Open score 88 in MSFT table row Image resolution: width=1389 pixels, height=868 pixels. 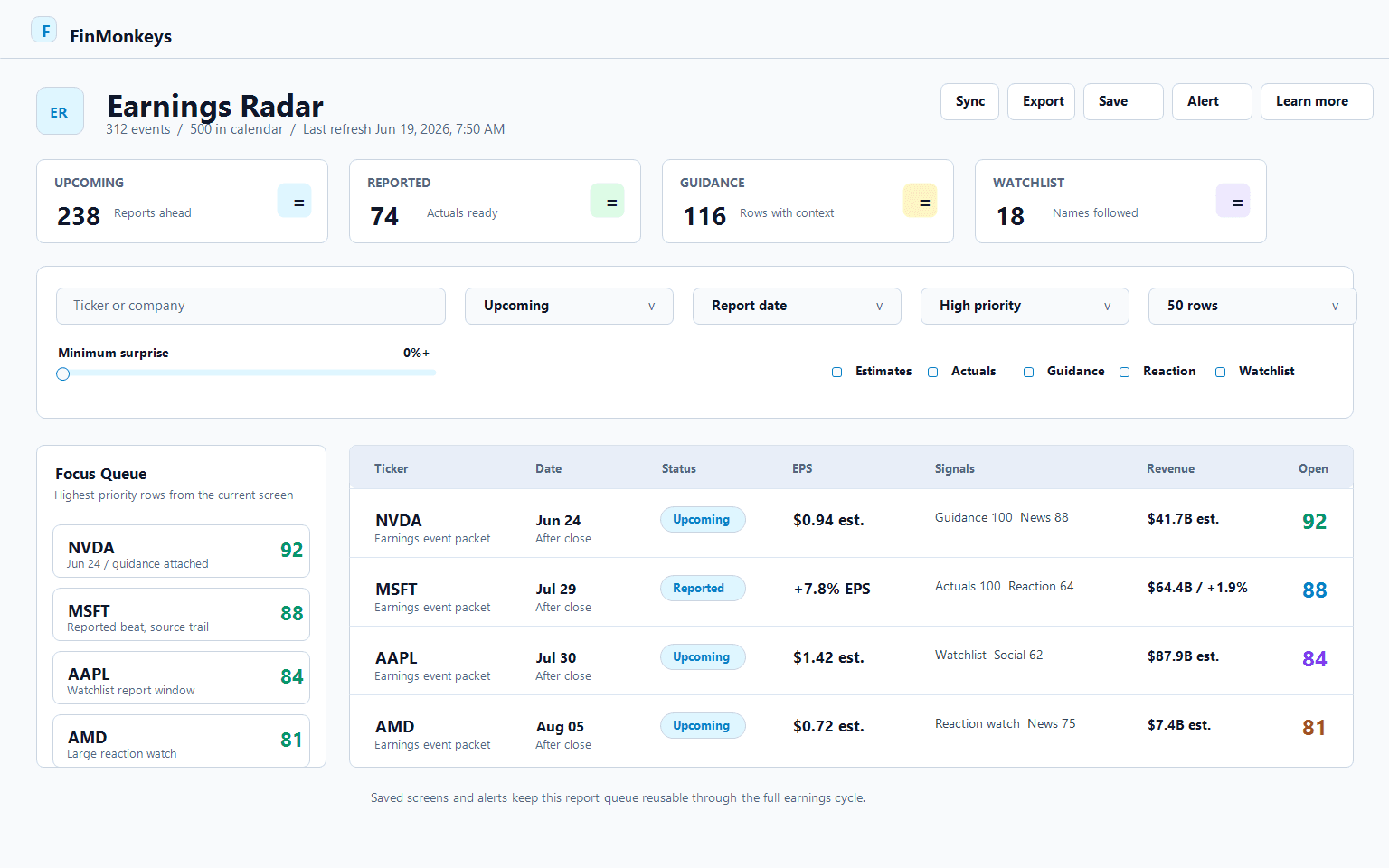tap(1315, 590)
